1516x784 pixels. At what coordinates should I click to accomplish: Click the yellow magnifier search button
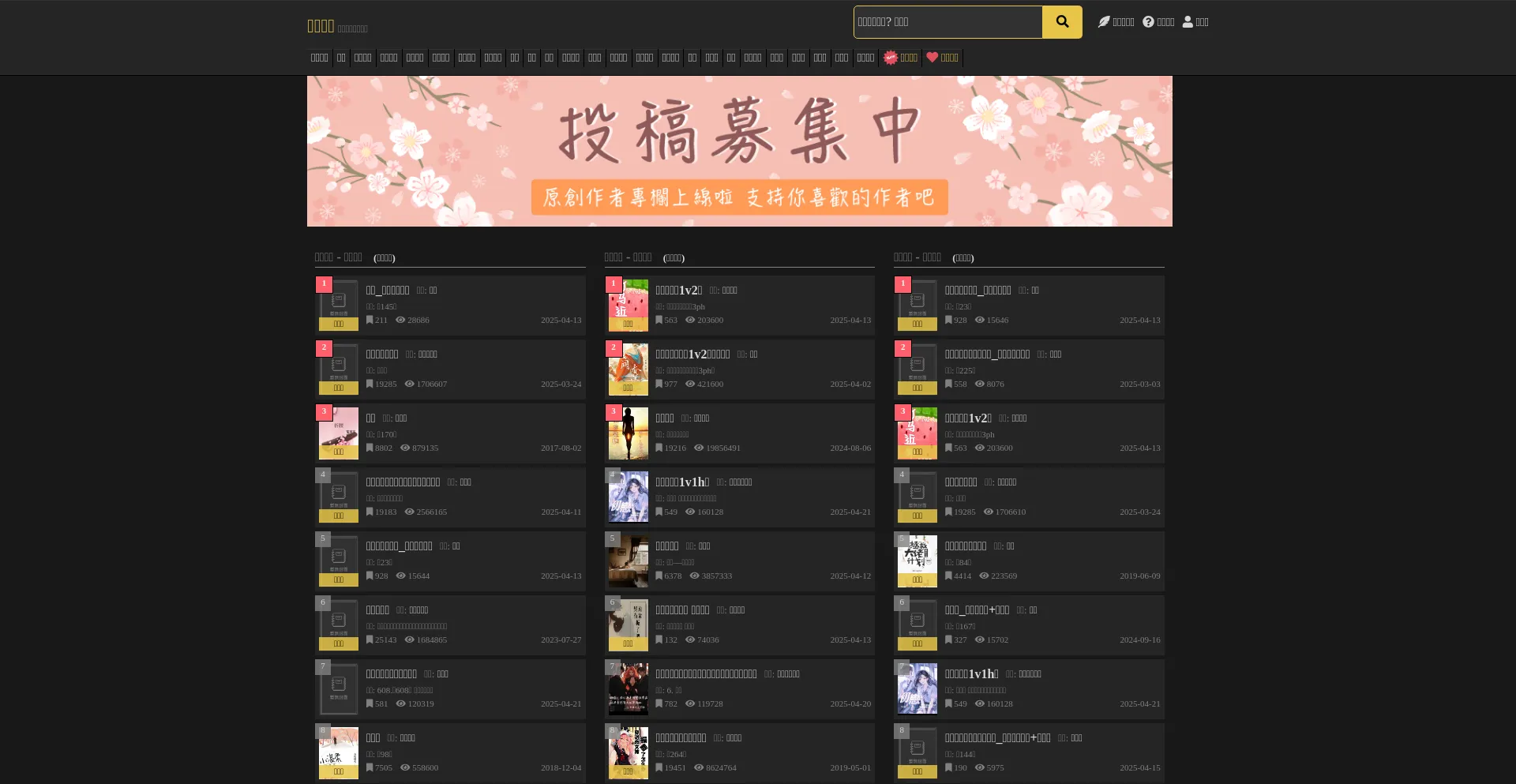click(x=1062, y=22)
